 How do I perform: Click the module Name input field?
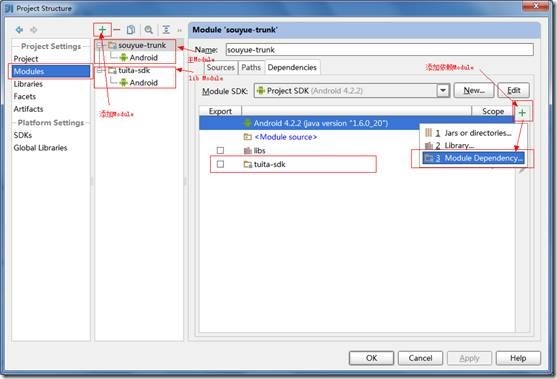point(379,50)
